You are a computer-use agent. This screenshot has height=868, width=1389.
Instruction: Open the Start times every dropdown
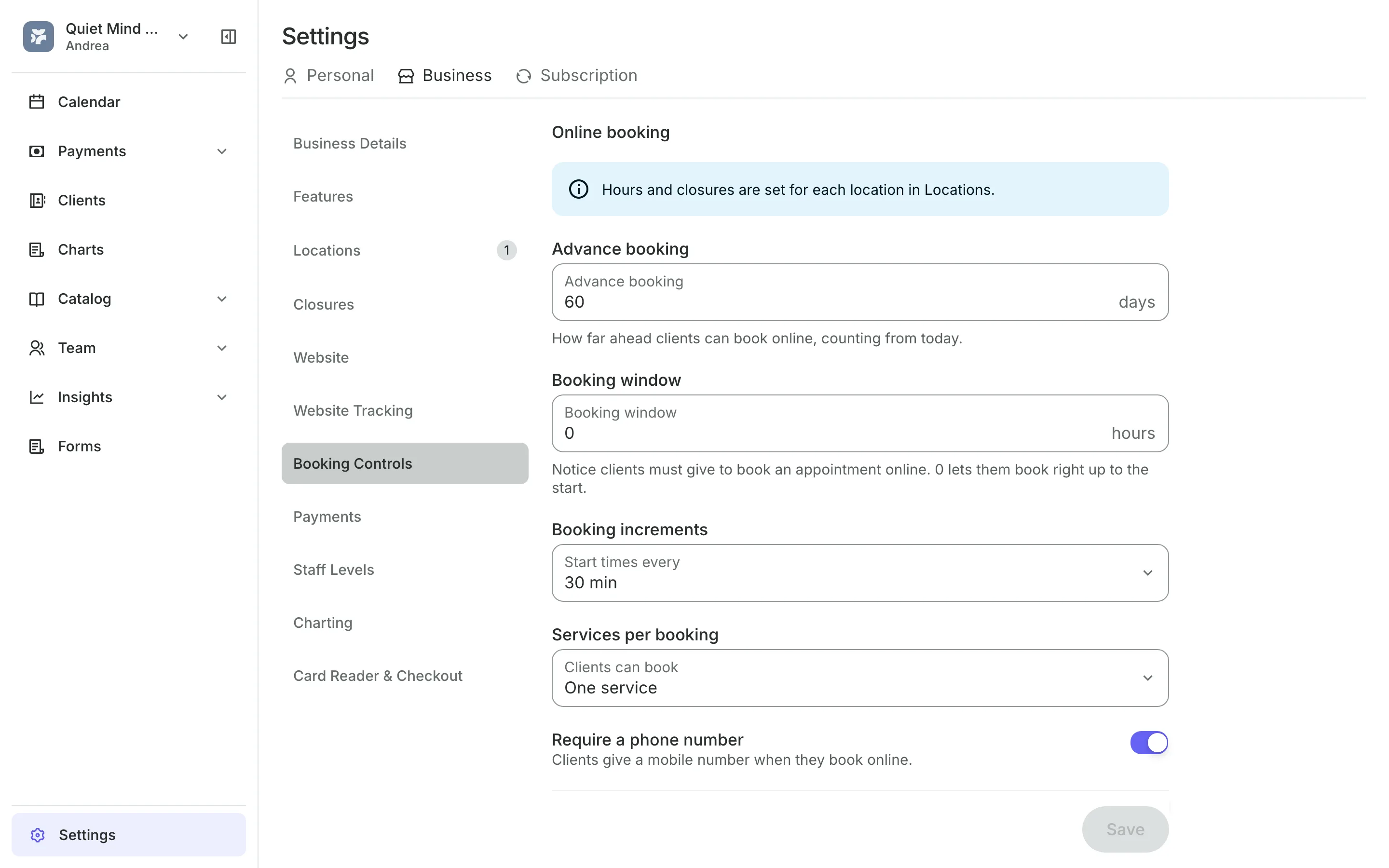(x=860, y=573)
